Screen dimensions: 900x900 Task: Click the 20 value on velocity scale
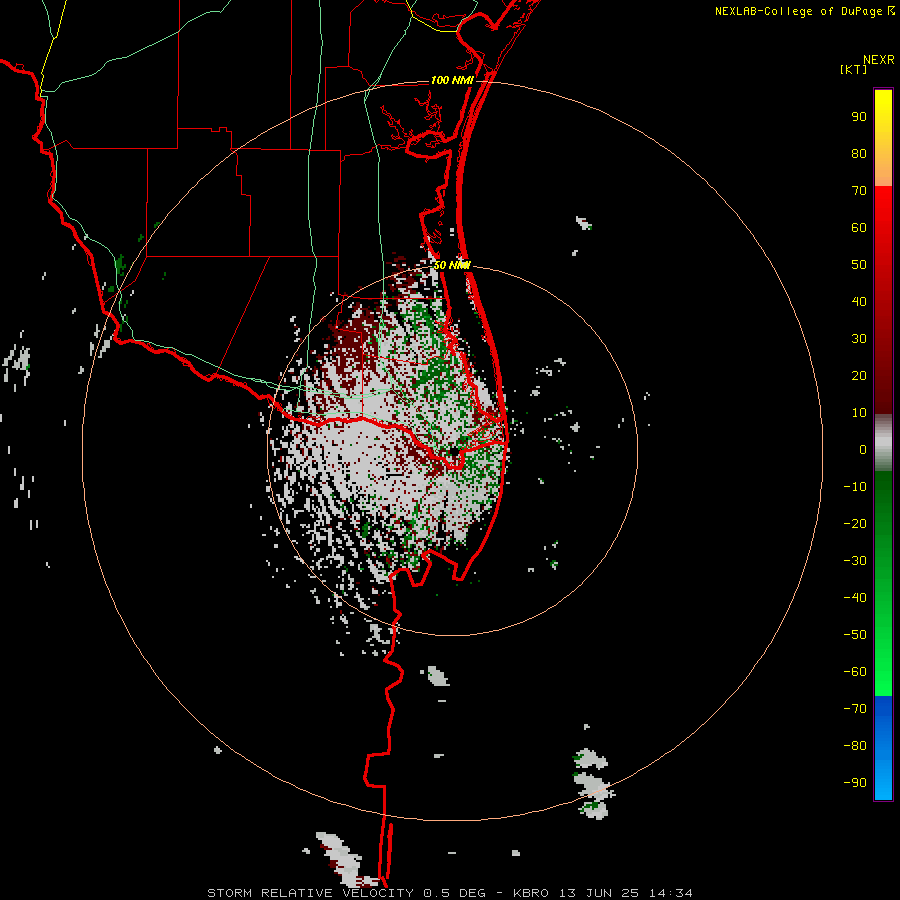tap(859, 375)
